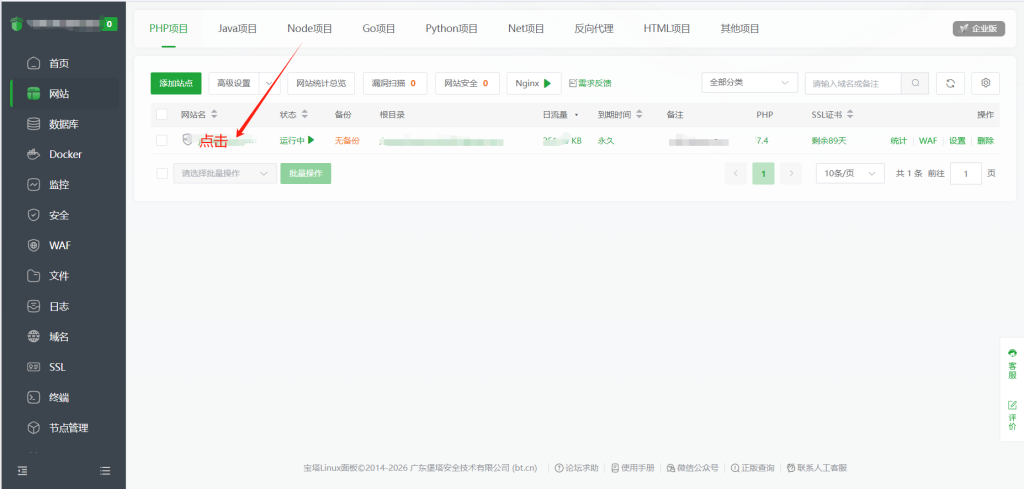Click the 前往 page number input
The image size is (1024, 489).
[966, 173]
